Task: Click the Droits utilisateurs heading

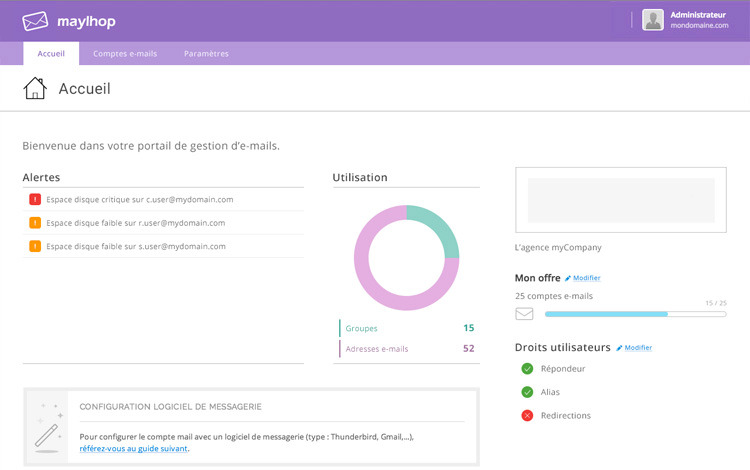Action: (562, 348)
